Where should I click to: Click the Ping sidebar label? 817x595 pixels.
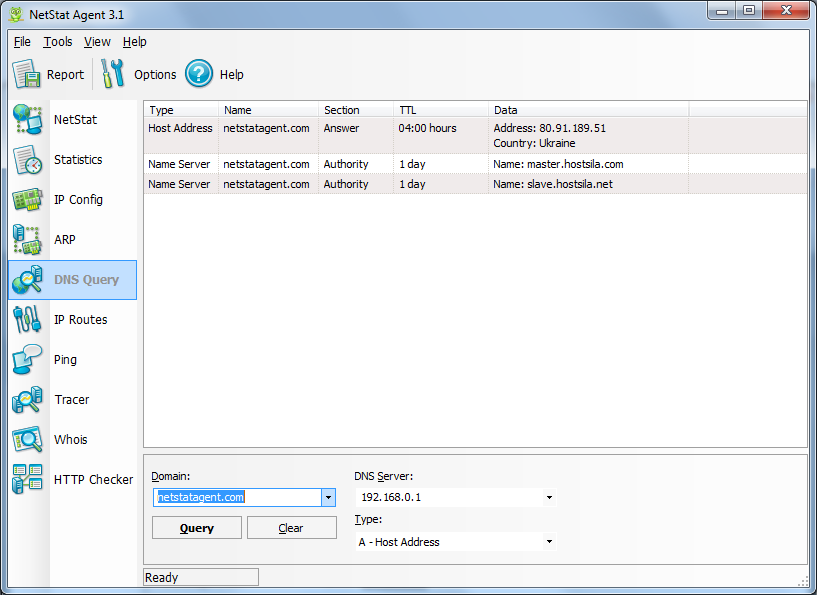pyautogui.click(x=65, y=360)
